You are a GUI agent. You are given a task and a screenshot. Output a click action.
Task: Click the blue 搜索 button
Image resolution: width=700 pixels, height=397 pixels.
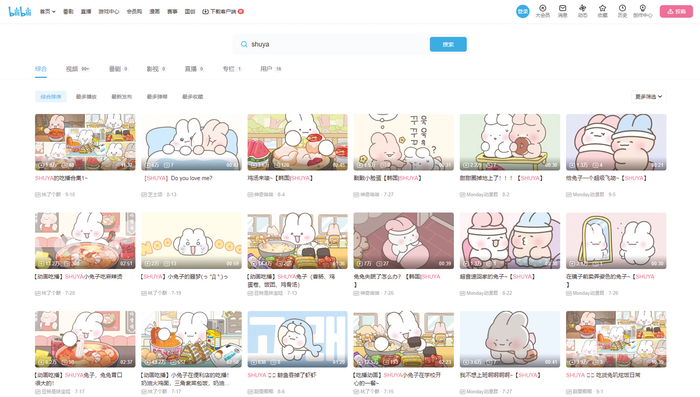pos(448,44)
